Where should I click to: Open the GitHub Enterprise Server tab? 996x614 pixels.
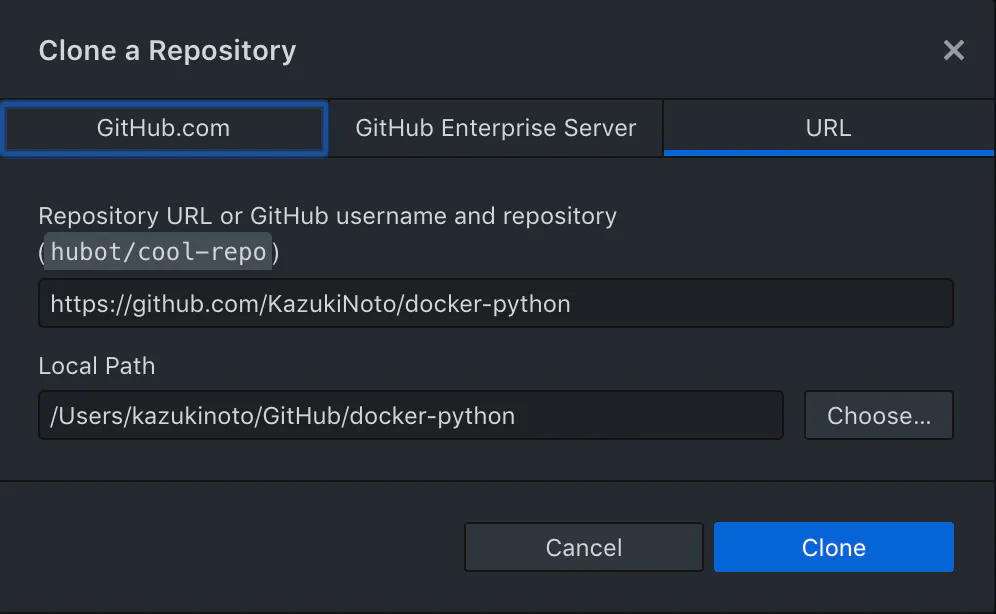[x=496, y=128]
